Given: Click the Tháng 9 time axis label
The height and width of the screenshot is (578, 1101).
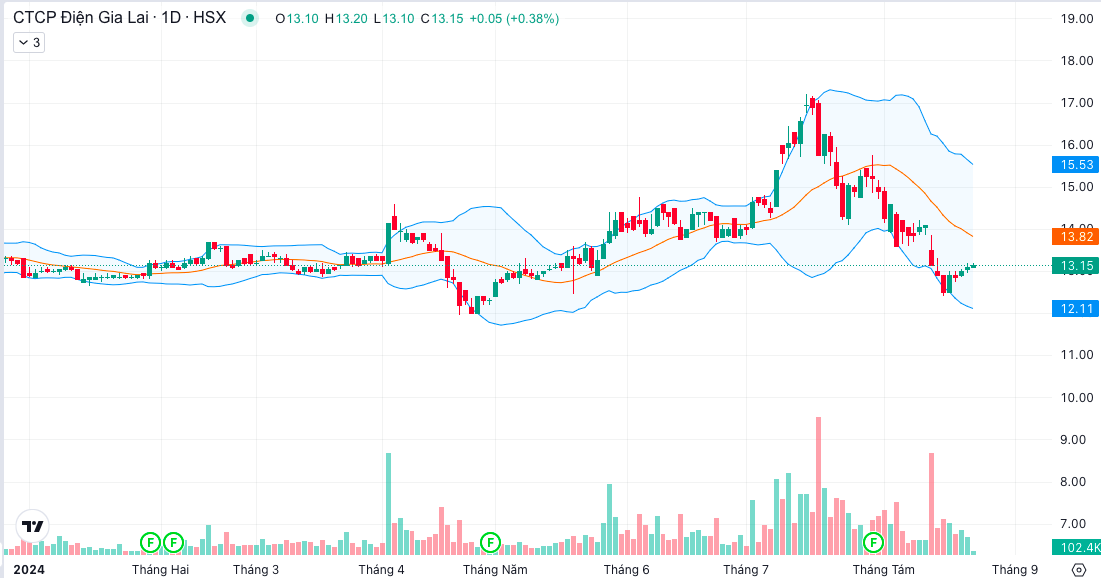Looking at the screenshot, I should 1015,570.
